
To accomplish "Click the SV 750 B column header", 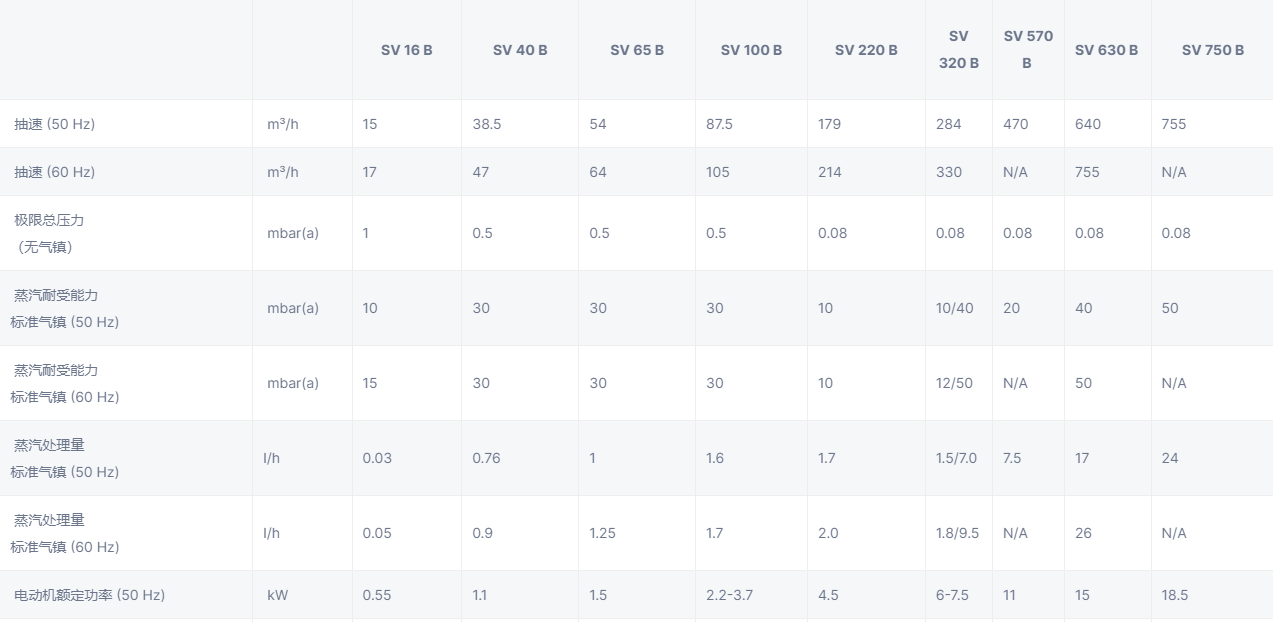I will 1212,50.
